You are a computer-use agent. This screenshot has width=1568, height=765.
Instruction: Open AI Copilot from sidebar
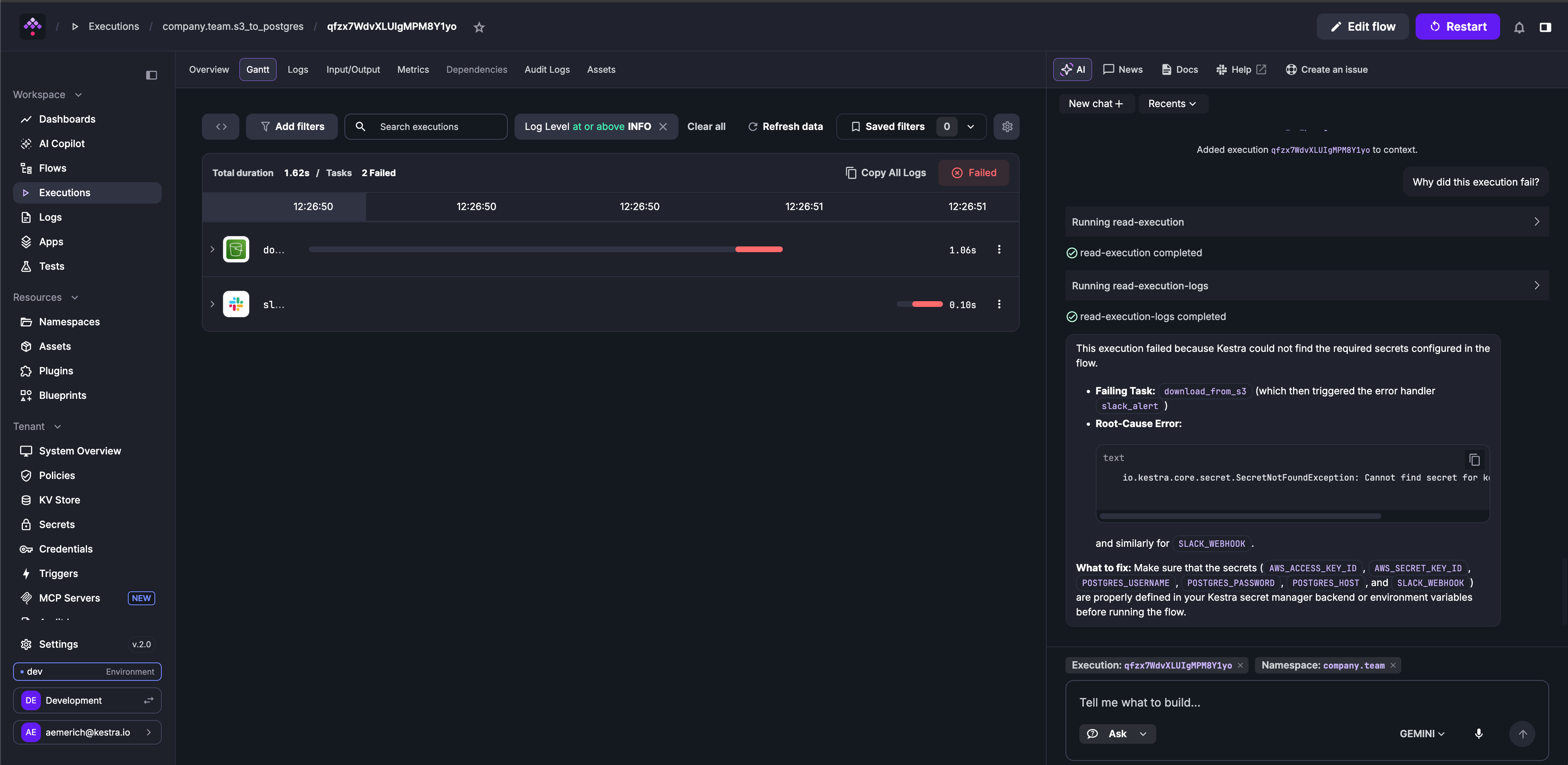pyautogui.click(x=87, y=143)
